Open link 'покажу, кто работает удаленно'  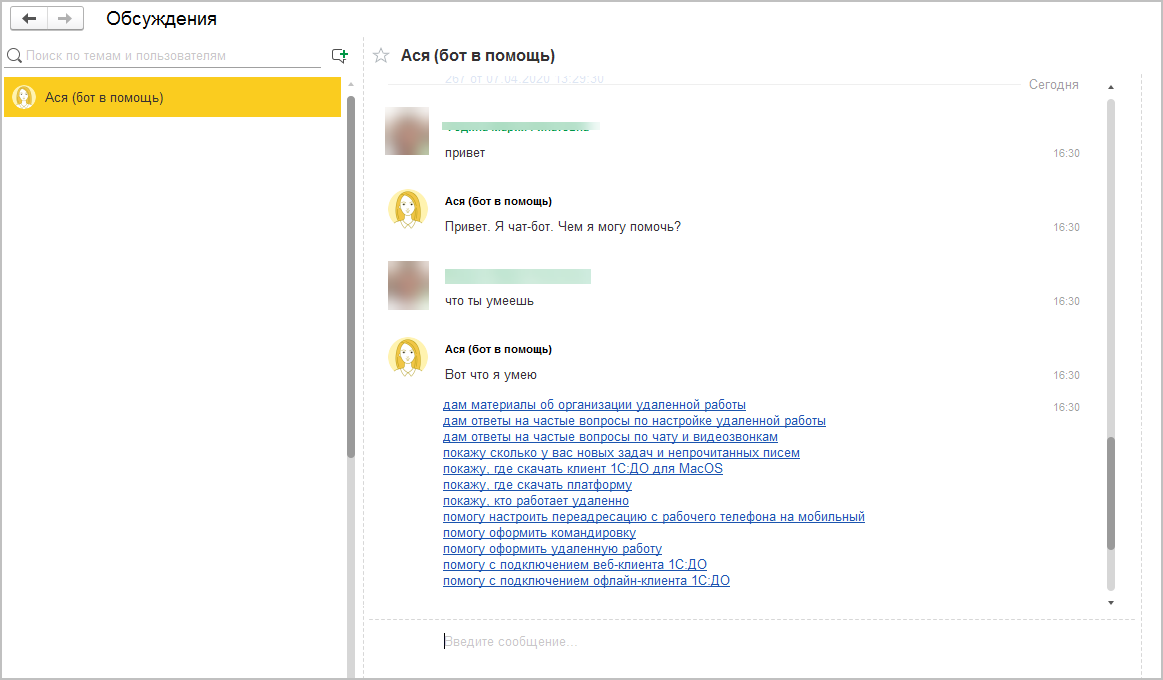pyautogui.click(x=536, y=501)
